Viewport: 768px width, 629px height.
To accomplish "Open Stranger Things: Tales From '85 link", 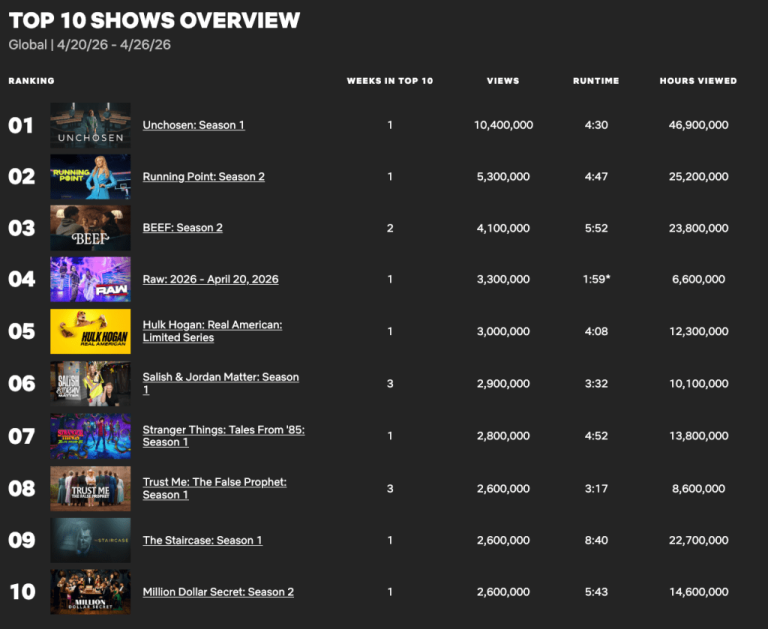I will pos(223,435).
